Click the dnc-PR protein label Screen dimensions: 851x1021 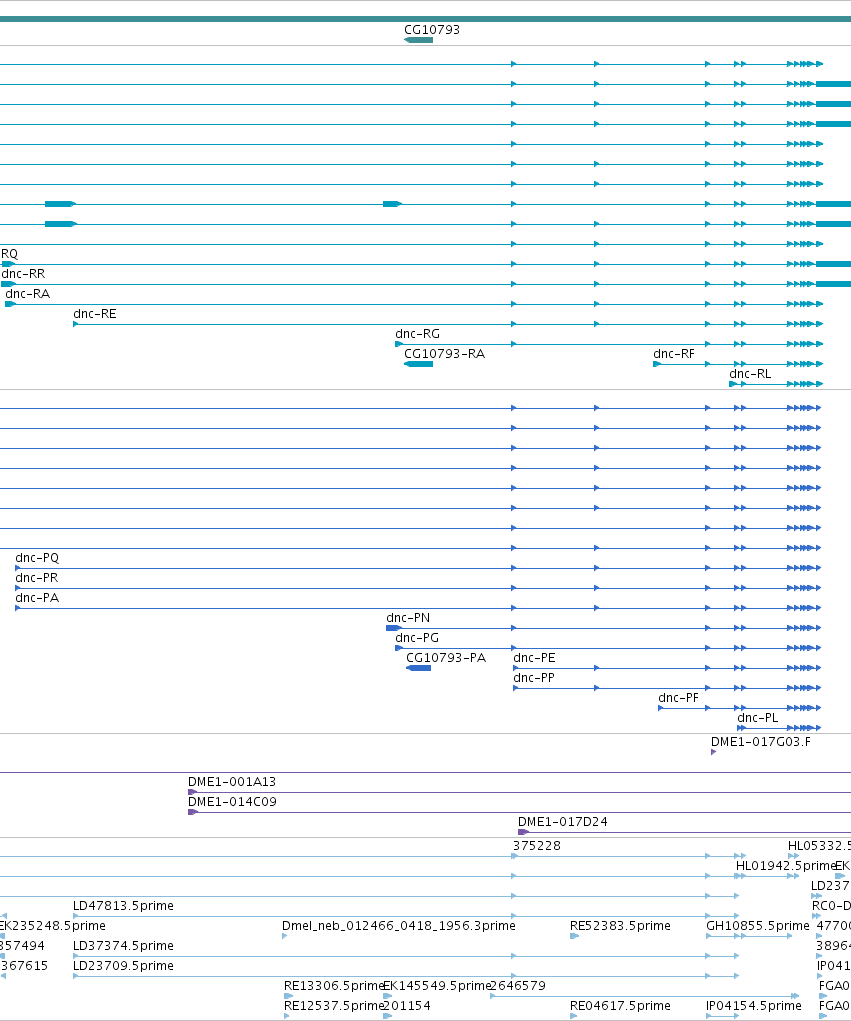pos(36,578)
